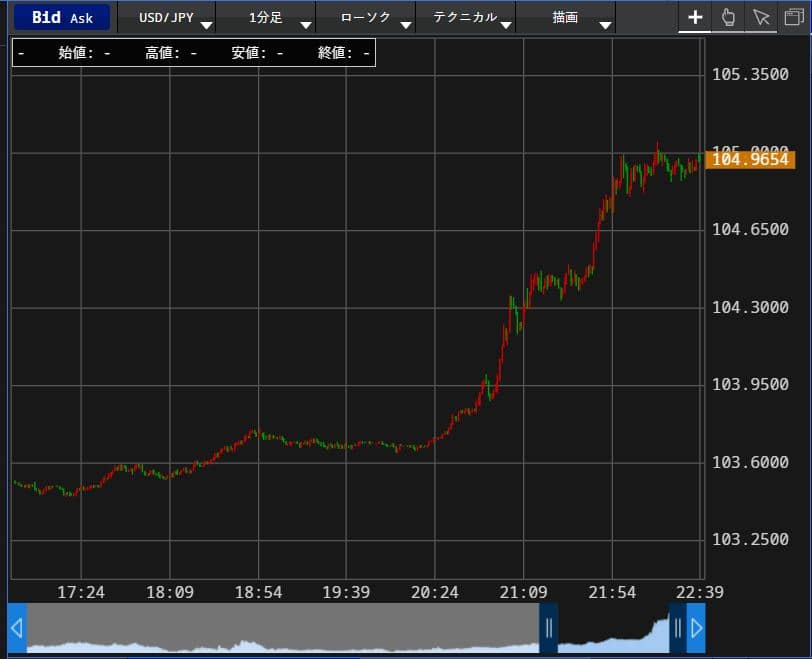Open the 描画 drawing tools dropdown
812x659 pixels.
[x=566, y=18]
